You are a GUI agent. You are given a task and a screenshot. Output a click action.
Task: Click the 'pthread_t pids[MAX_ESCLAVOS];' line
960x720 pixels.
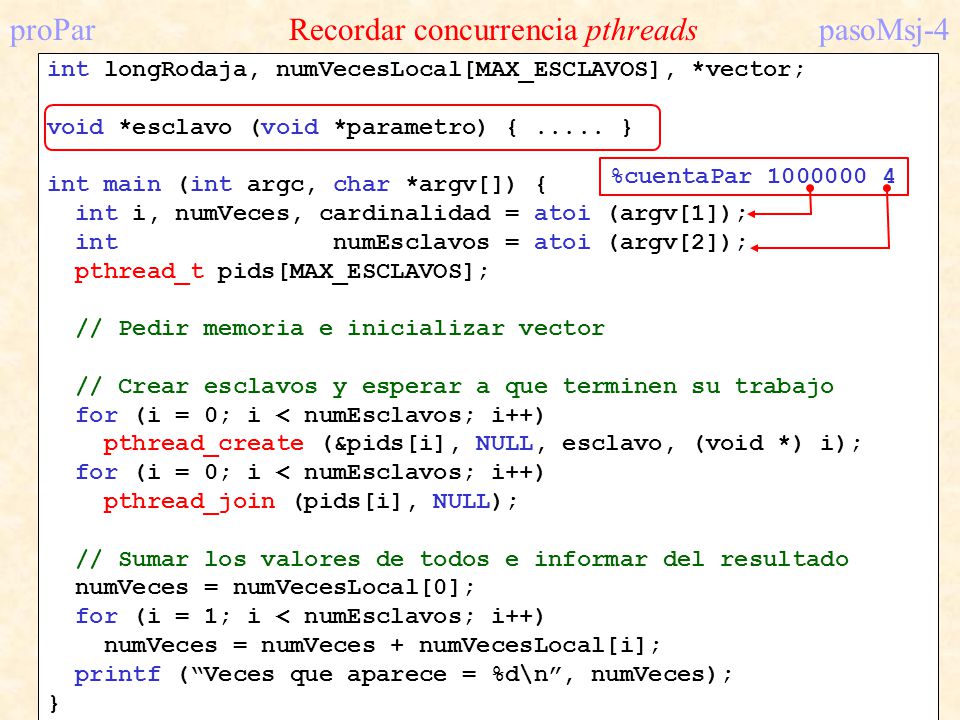click(x=281, y=271)
